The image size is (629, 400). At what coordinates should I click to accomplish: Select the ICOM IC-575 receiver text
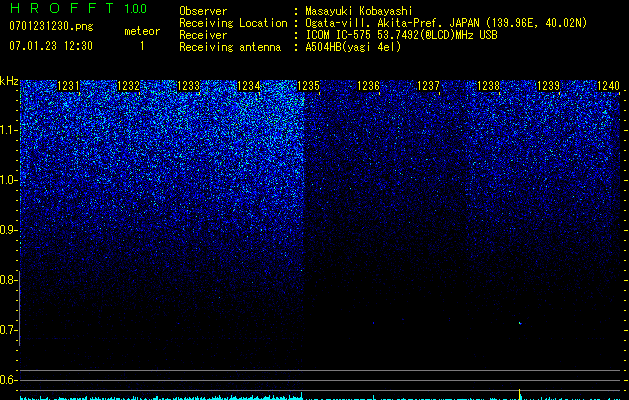(x=401, y=35)
